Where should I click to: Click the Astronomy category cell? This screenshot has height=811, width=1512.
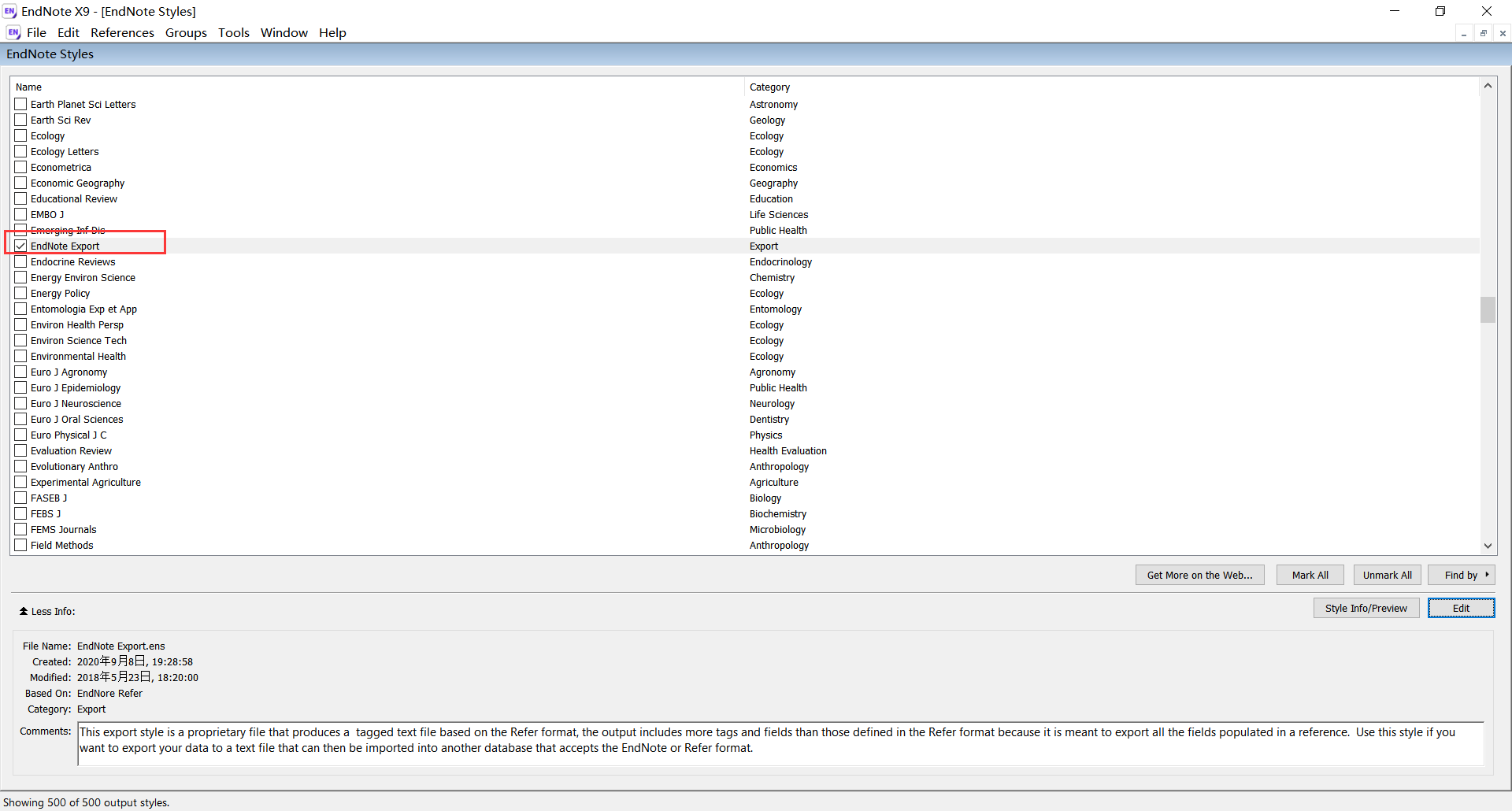point(773,104)
